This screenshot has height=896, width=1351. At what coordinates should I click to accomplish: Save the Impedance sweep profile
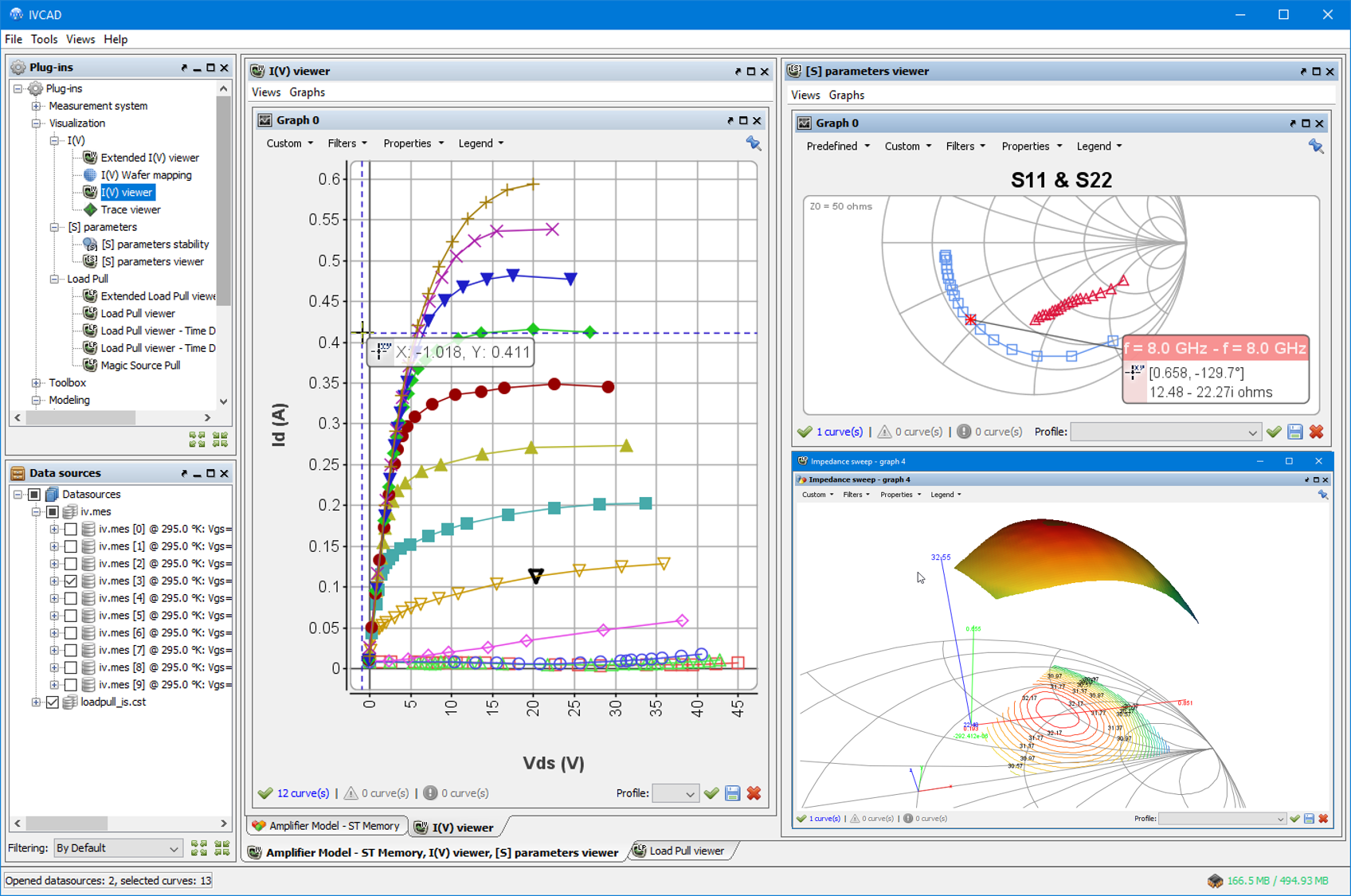click(1309, 819)
